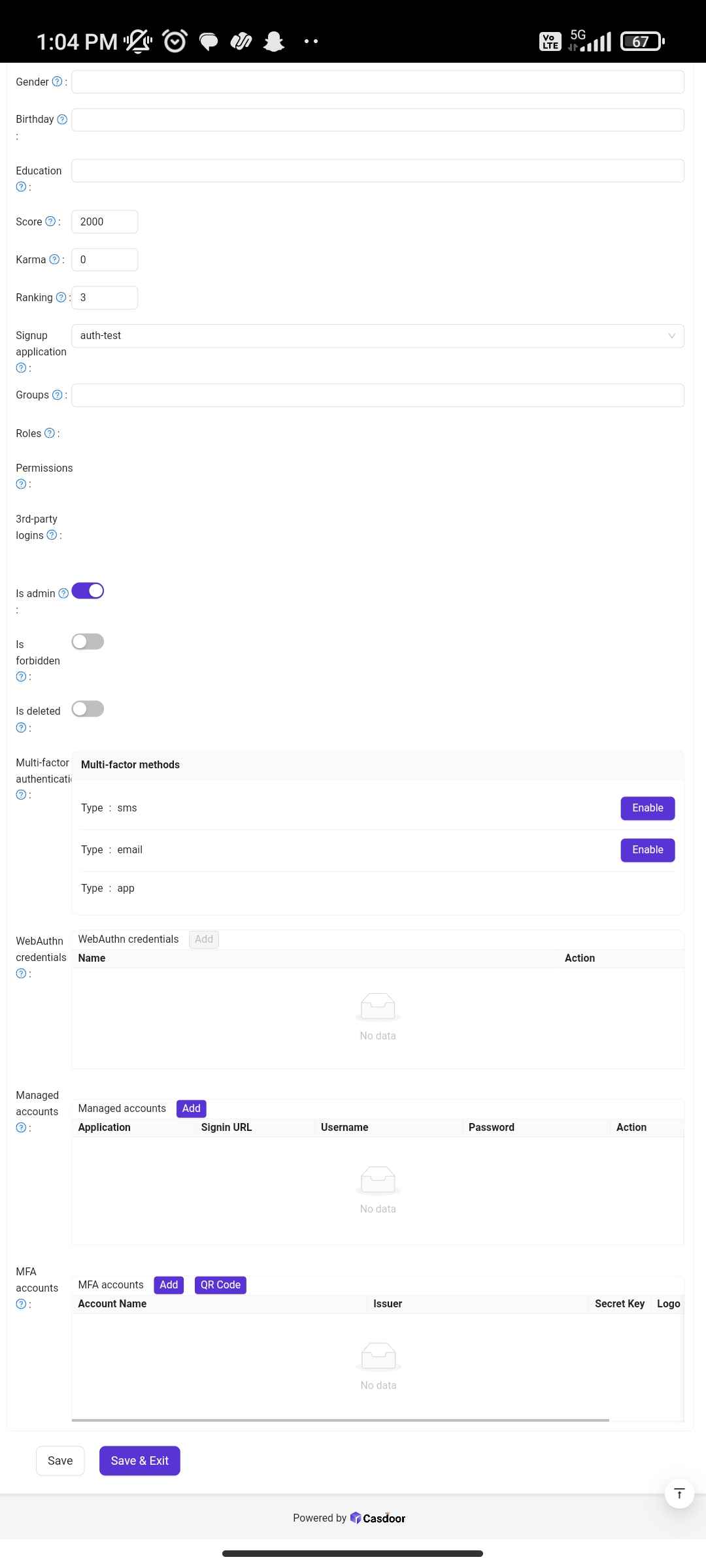Tap the alarm clock status bar icon
706x1568 pixels.
click(175, 41)
